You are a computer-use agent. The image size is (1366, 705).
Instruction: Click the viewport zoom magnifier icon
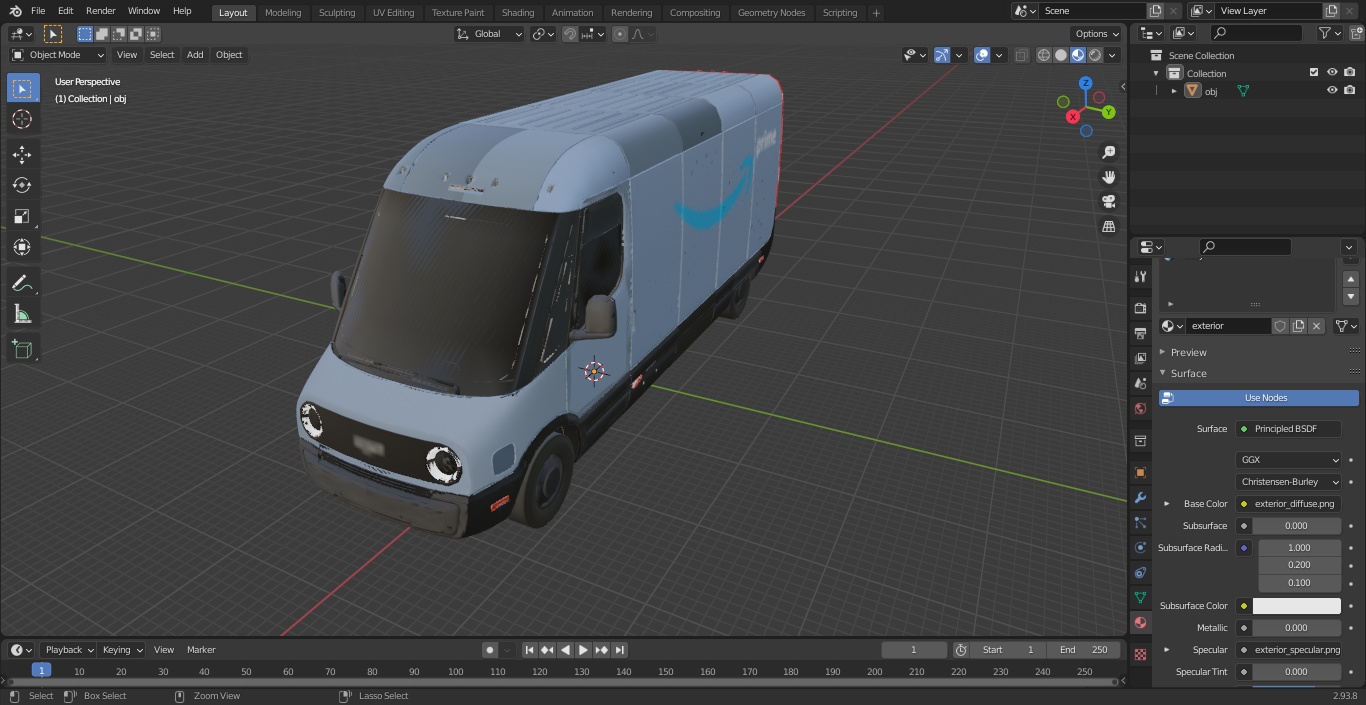(x=1109, y=152)
